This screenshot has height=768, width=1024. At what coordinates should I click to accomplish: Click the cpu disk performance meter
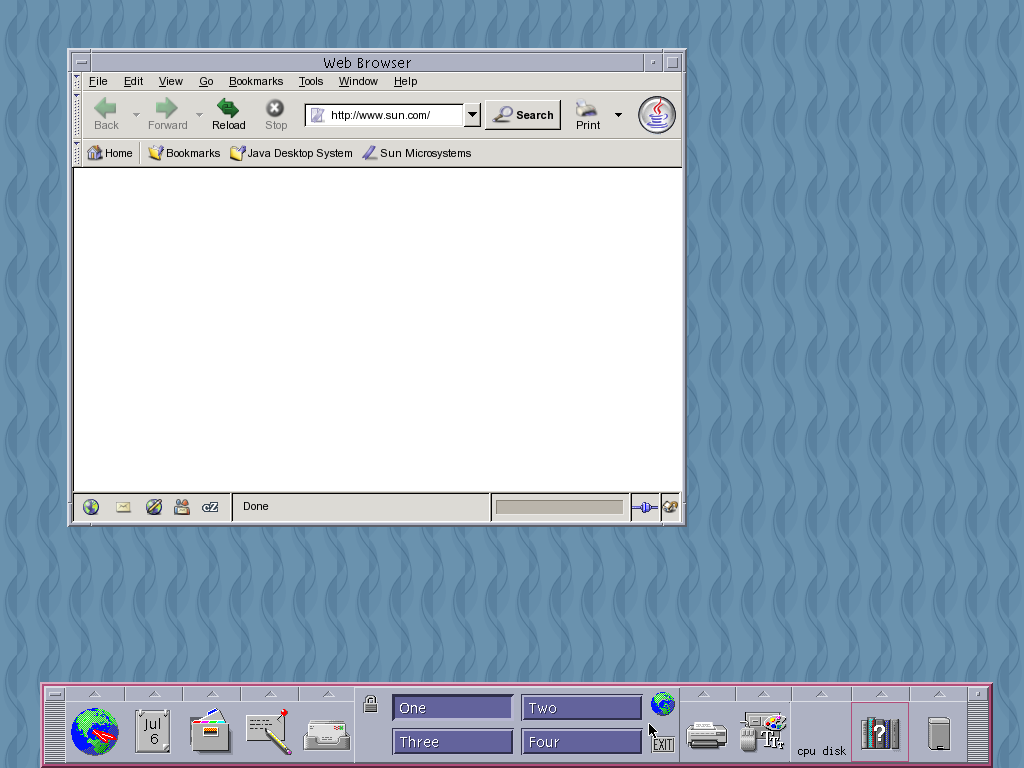(821, 733)
